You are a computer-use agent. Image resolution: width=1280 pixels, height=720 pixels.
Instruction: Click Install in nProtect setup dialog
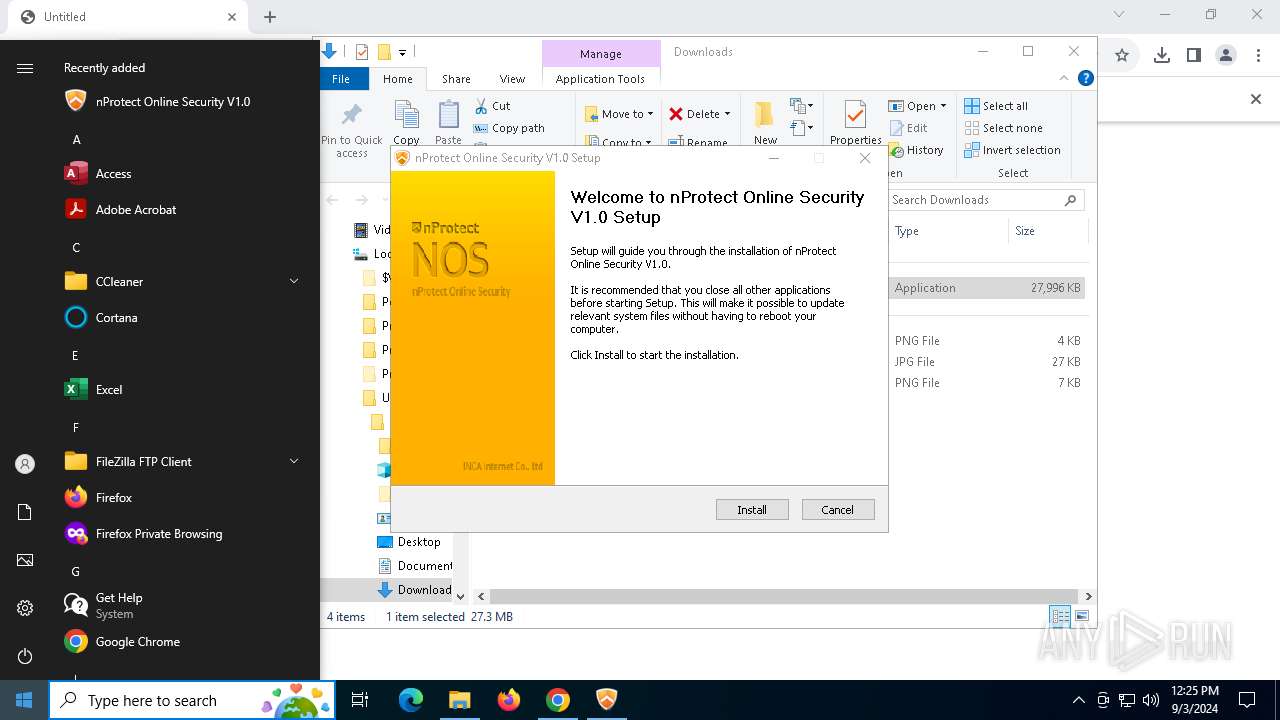752,510
